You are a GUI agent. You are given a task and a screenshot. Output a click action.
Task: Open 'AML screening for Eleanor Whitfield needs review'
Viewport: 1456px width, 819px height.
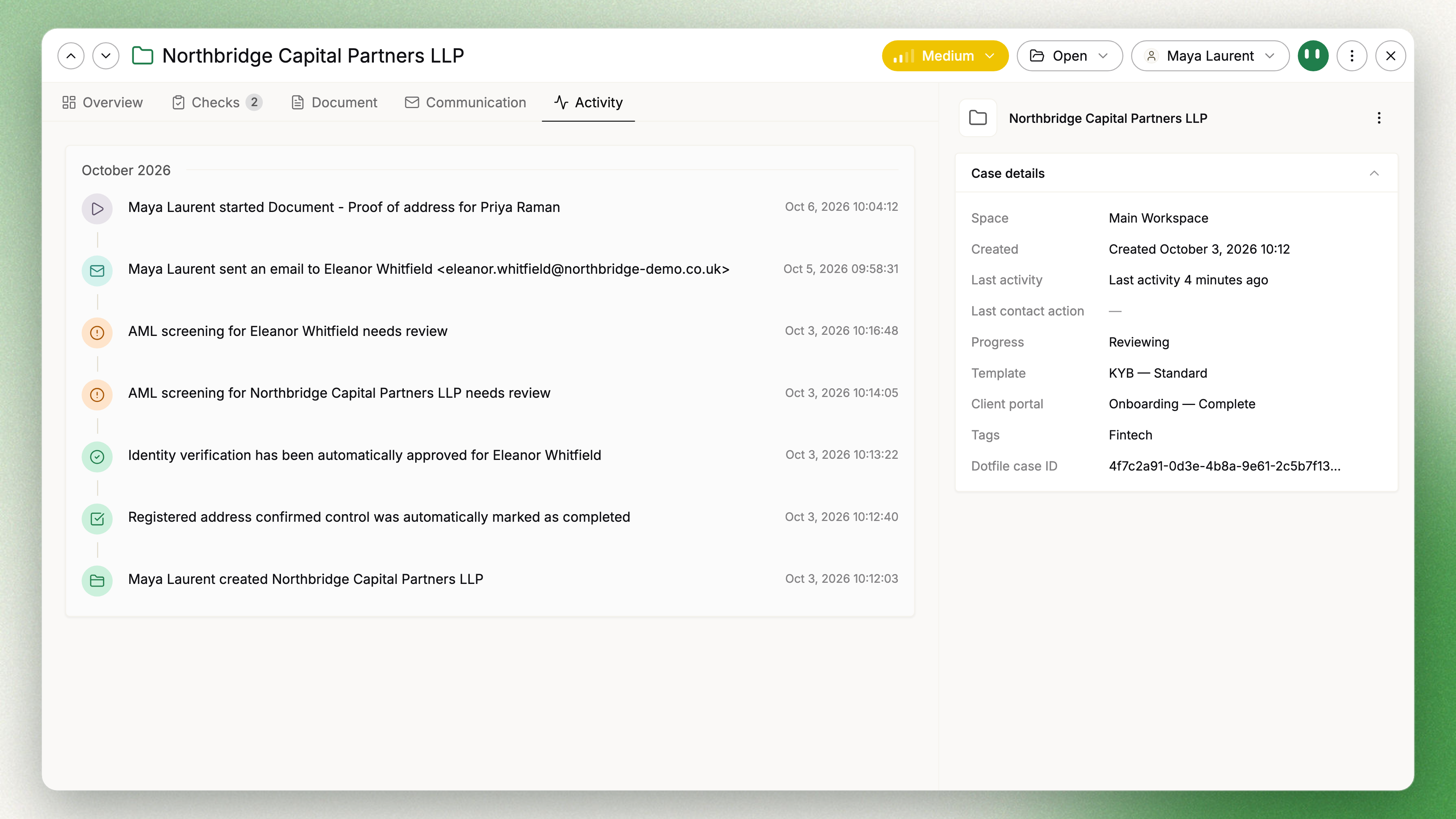point(288,331)
